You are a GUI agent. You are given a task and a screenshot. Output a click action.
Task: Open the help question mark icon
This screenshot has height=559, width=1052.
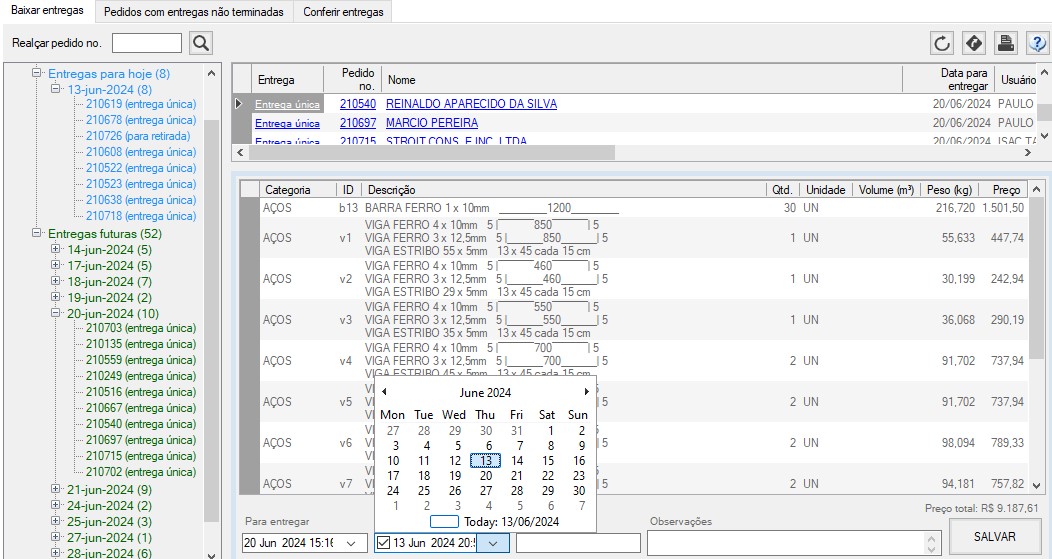(x=1037, y=43)
